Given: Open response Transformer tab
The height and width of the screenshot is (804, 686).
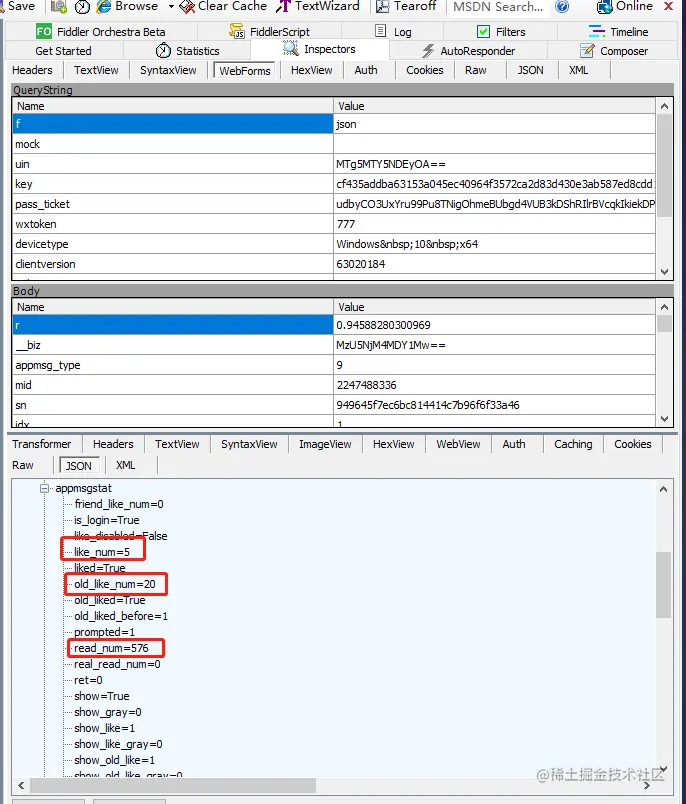Looking at the screenshot, I should [42, 444].
